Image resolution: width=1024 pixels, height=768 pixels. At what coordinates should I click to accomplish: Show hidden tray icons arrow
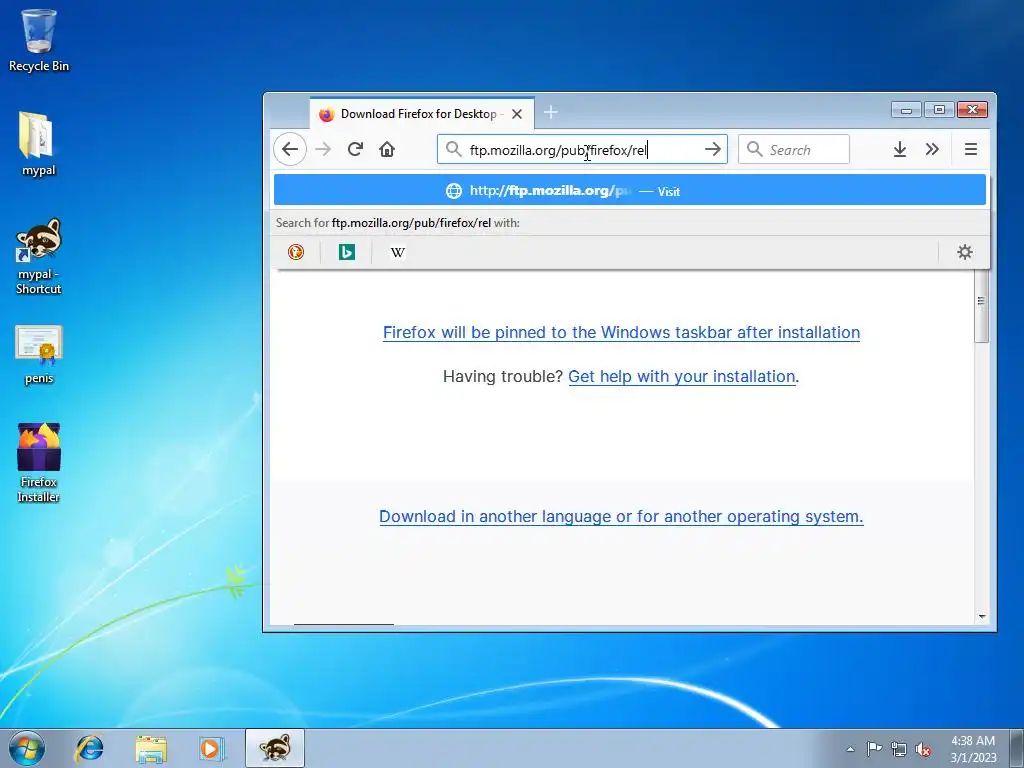850,749
